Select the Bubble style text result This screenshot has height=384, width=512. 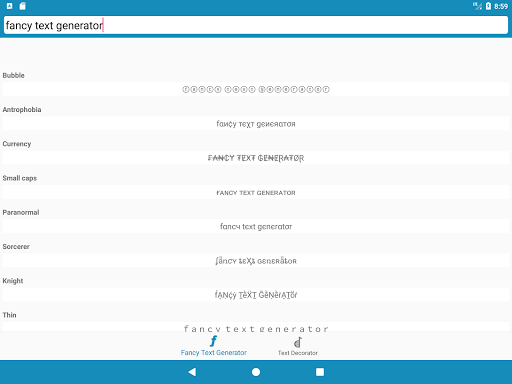[x=256, y=89]
